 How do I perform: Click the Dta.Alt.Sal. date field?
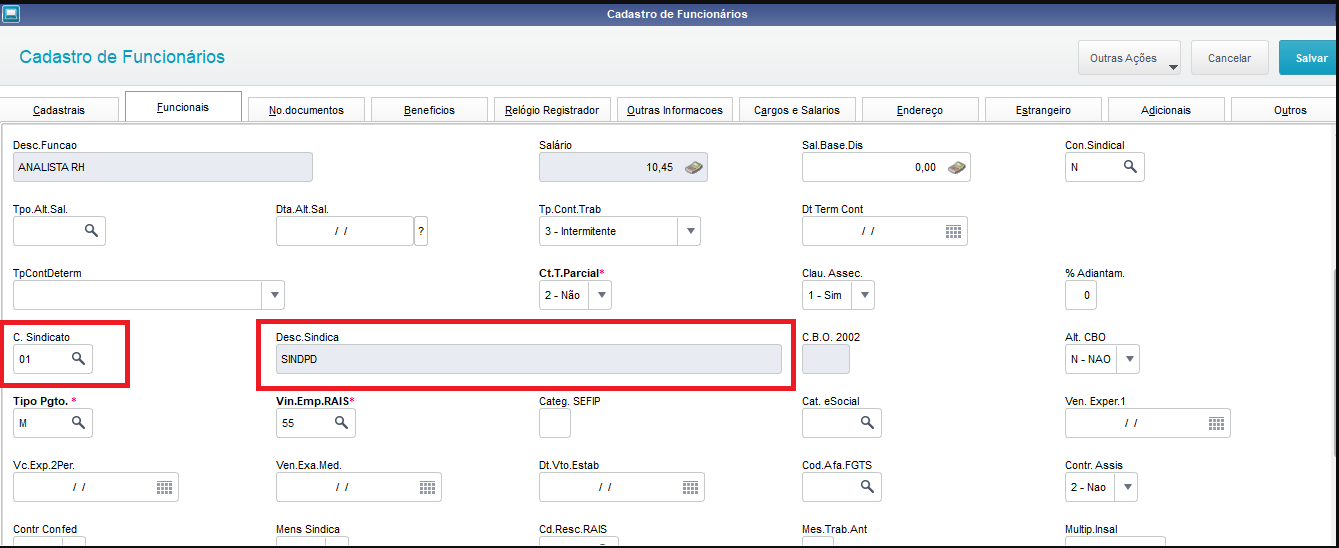345,231
